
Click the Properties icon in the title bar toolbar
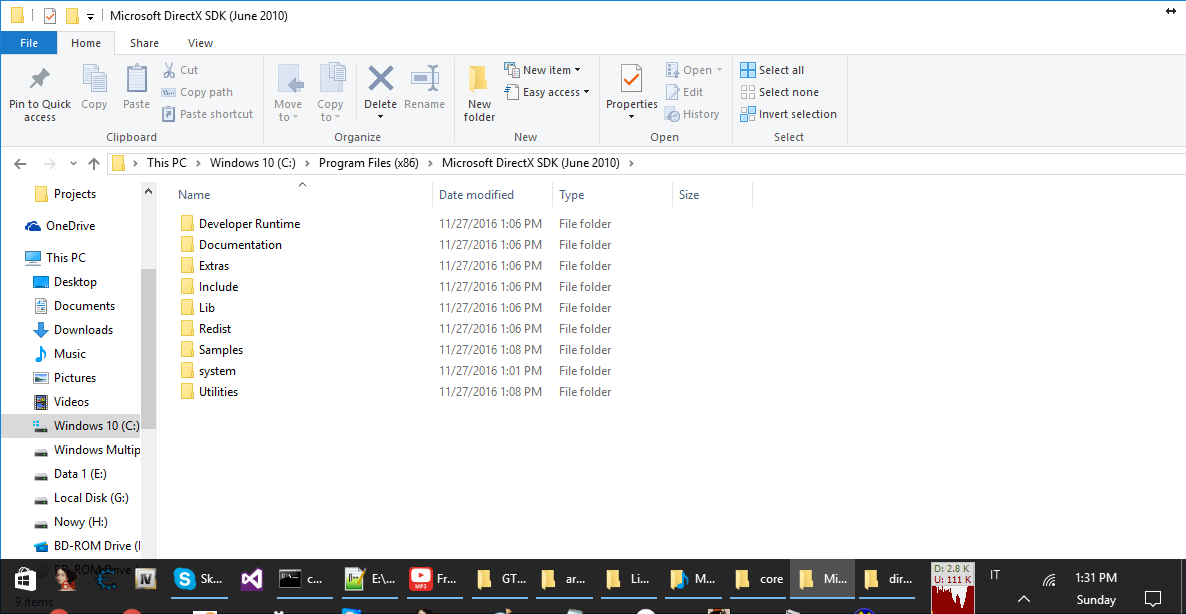click(51, 16)
